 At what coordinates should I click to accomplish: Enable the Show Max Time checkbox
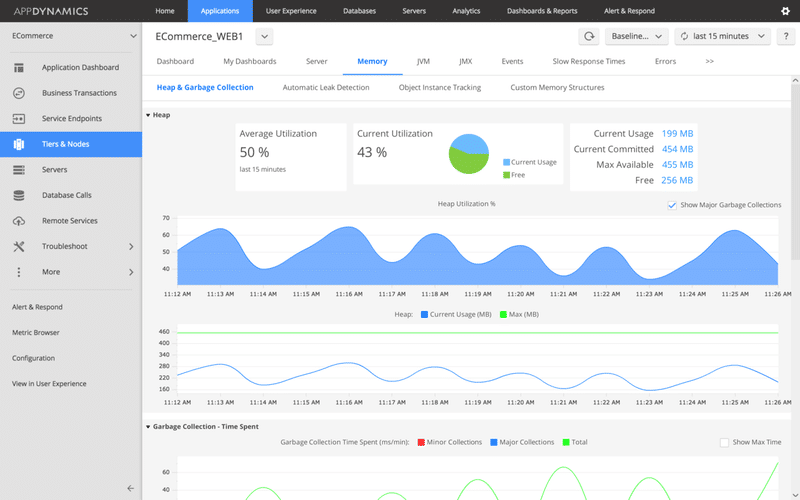(x=725, y=442)
